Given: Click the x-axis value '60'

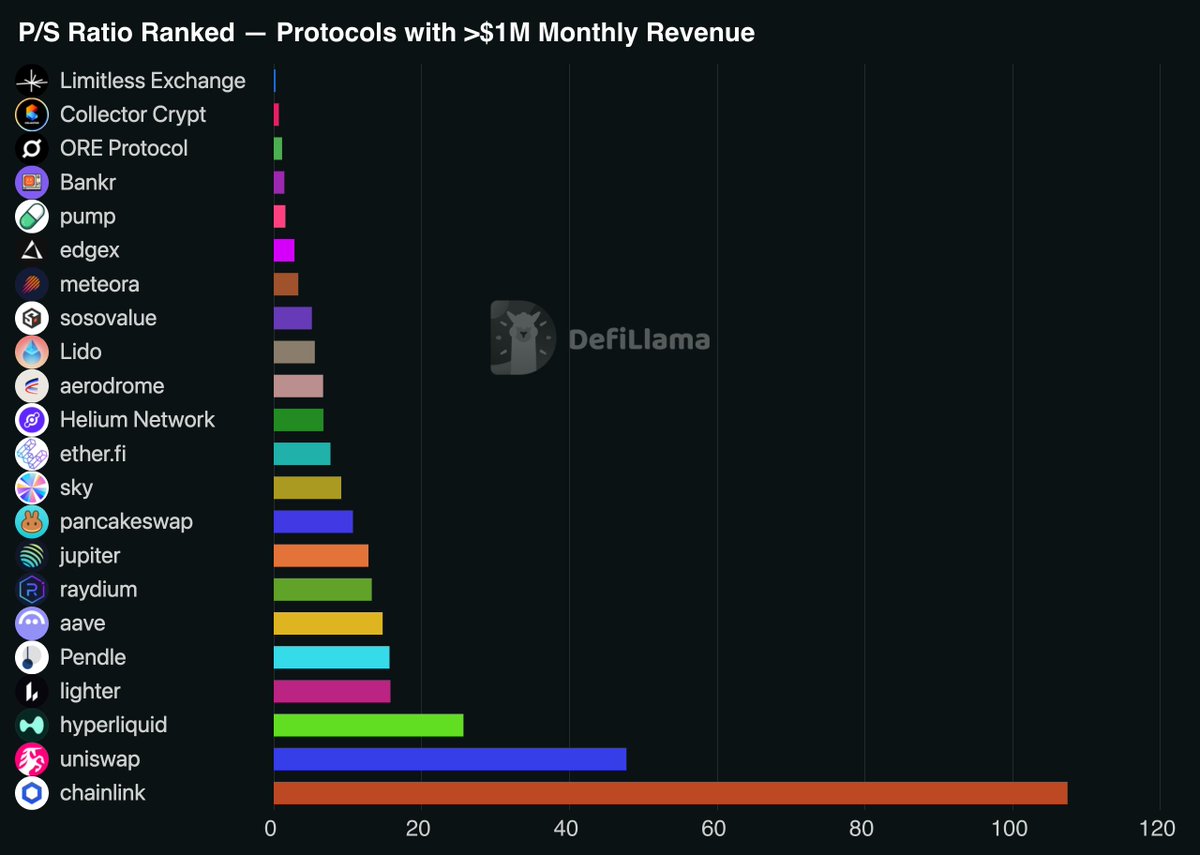Looking at the screenshot, I should [x=714, y=828].
